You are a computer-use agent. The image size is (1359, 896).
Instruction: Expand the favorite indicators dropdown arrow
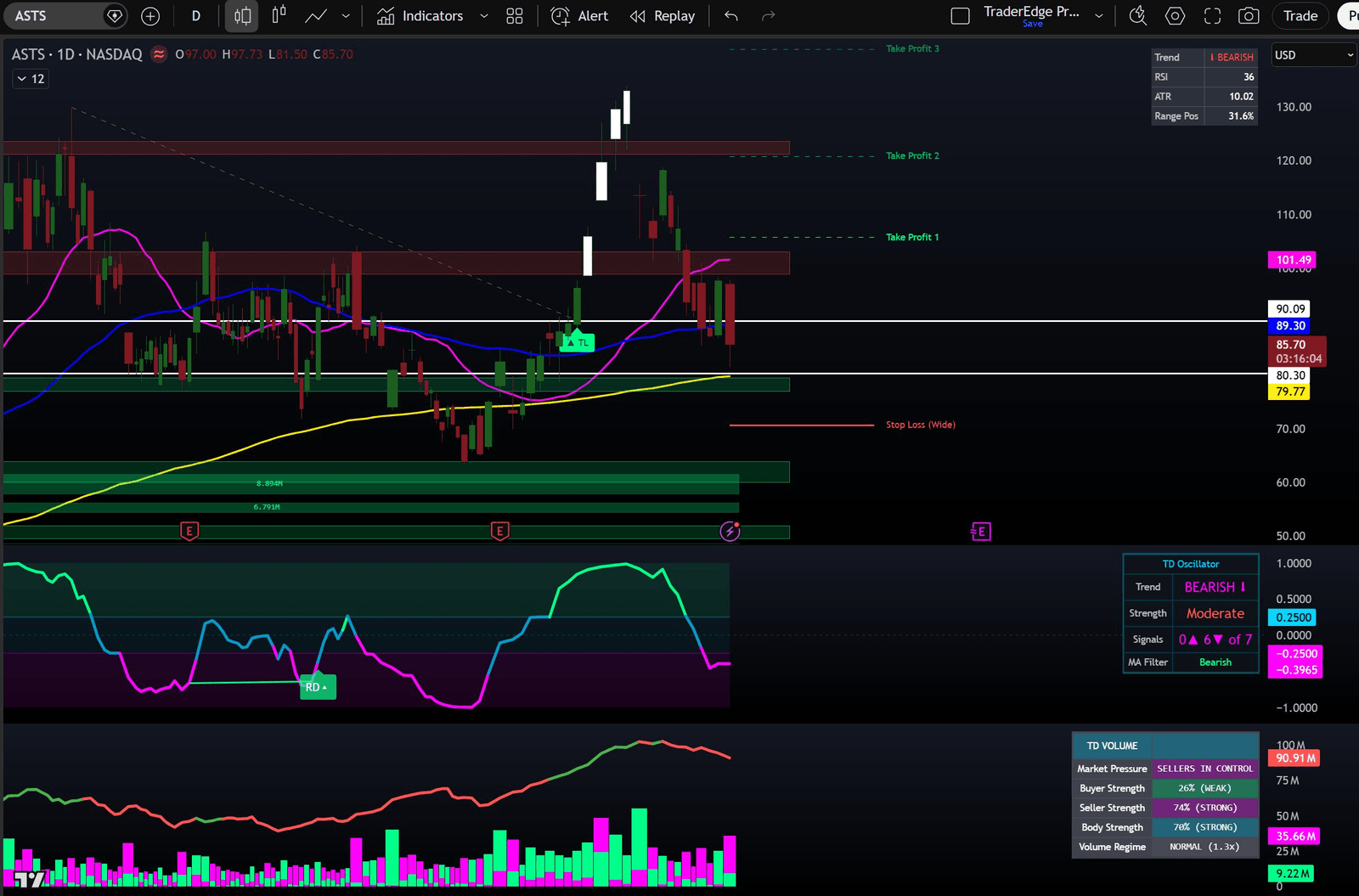coord(484,16)
